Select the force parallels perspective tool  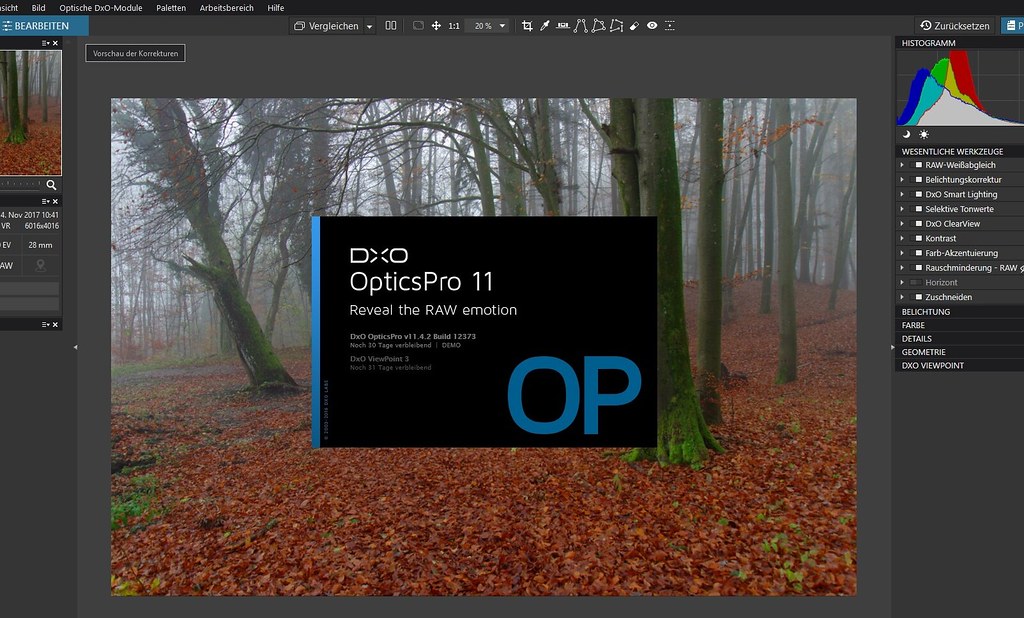click(x=581, y=25)
